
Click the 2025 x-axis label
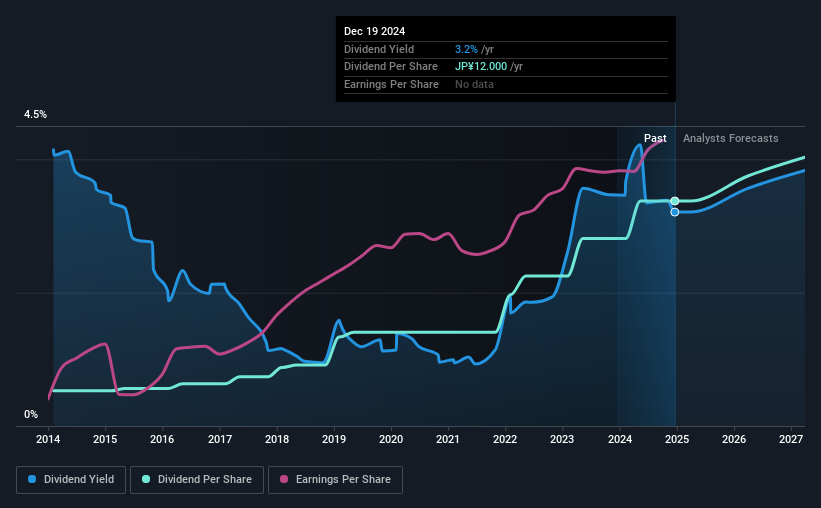point(676,439)
